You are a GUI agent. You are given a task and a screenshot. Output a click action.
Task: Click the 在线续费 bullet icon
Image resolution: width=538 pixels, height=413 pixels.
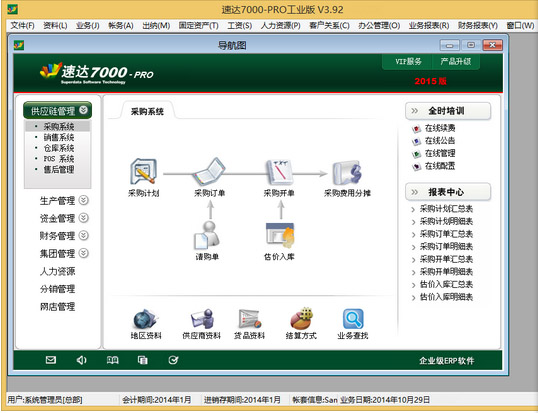[416, 129]
